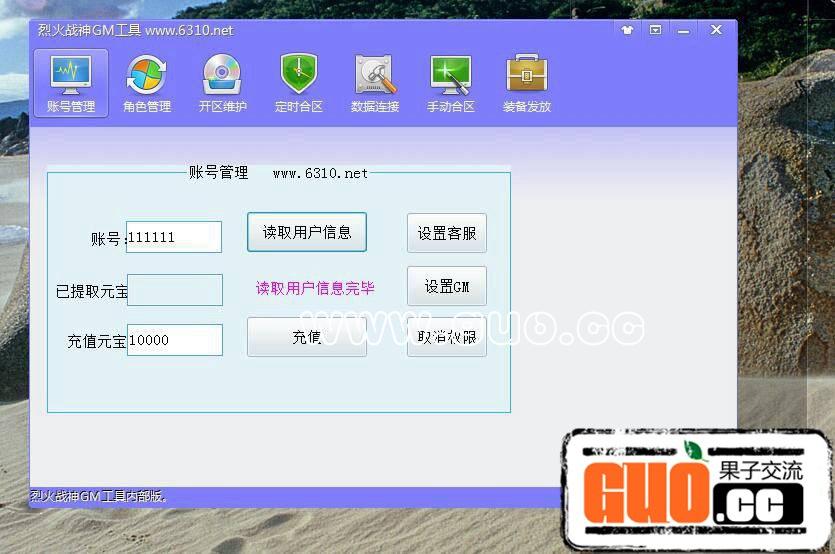
Task: Click the www.6310.net group title text
Action: [x=320, y=173]
